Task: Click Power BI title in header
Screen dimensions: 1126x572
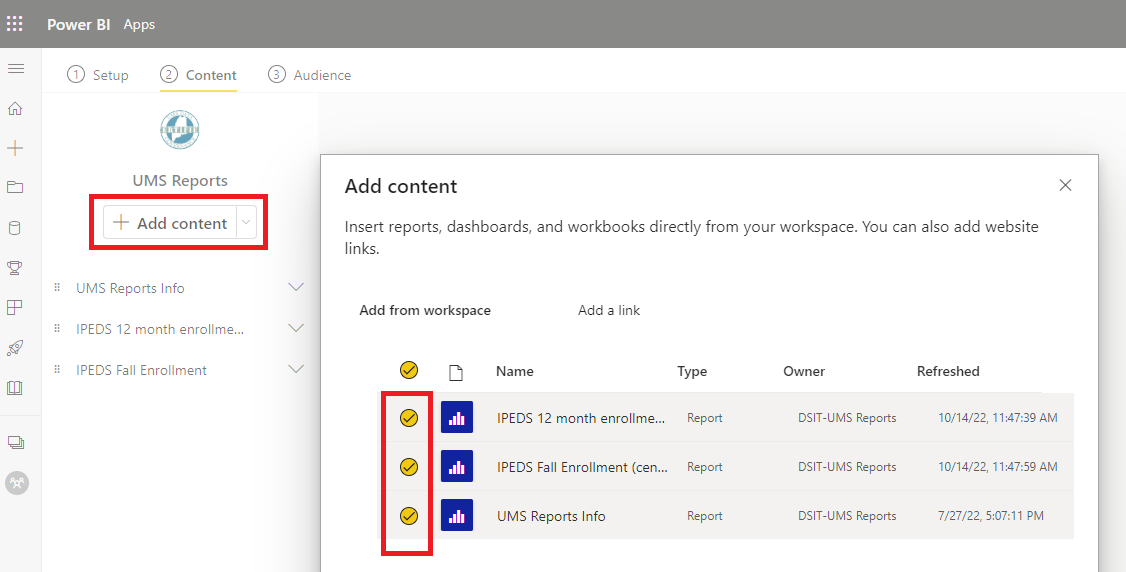Action: (79, 24)
